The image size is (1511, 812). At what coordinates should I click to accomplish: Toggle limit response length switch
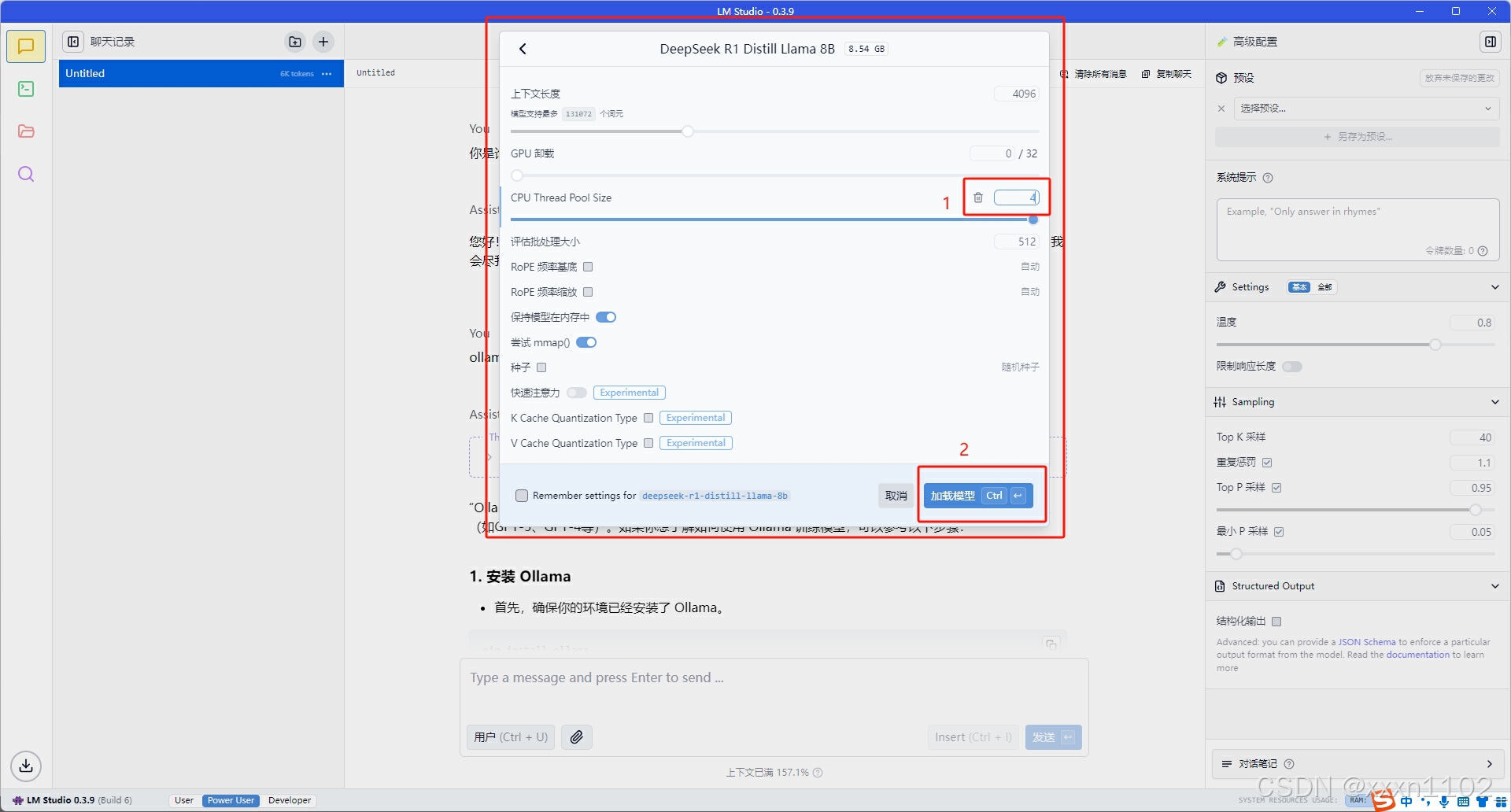click(x=1292, y=367)
